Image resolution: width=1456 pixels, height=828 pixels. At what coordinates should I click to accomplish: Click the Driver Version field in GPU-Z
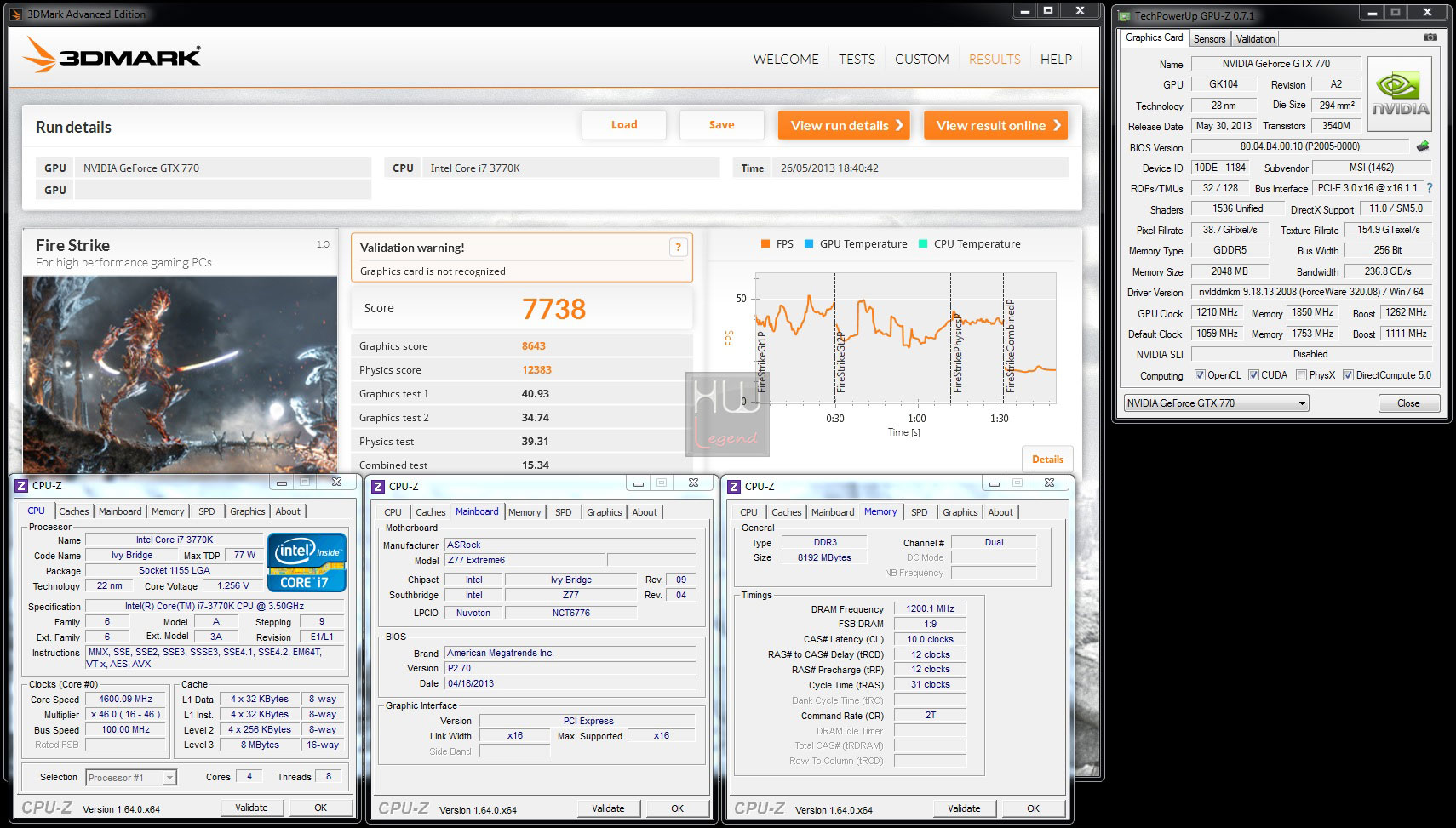[x=1311, y=292]
